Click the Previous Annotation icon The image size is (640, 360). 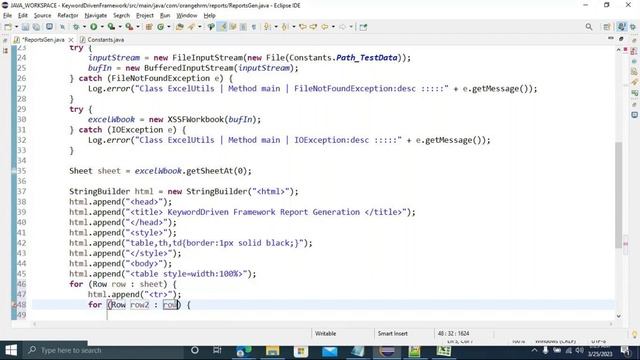pyautogui.click(x=285, y=27)
